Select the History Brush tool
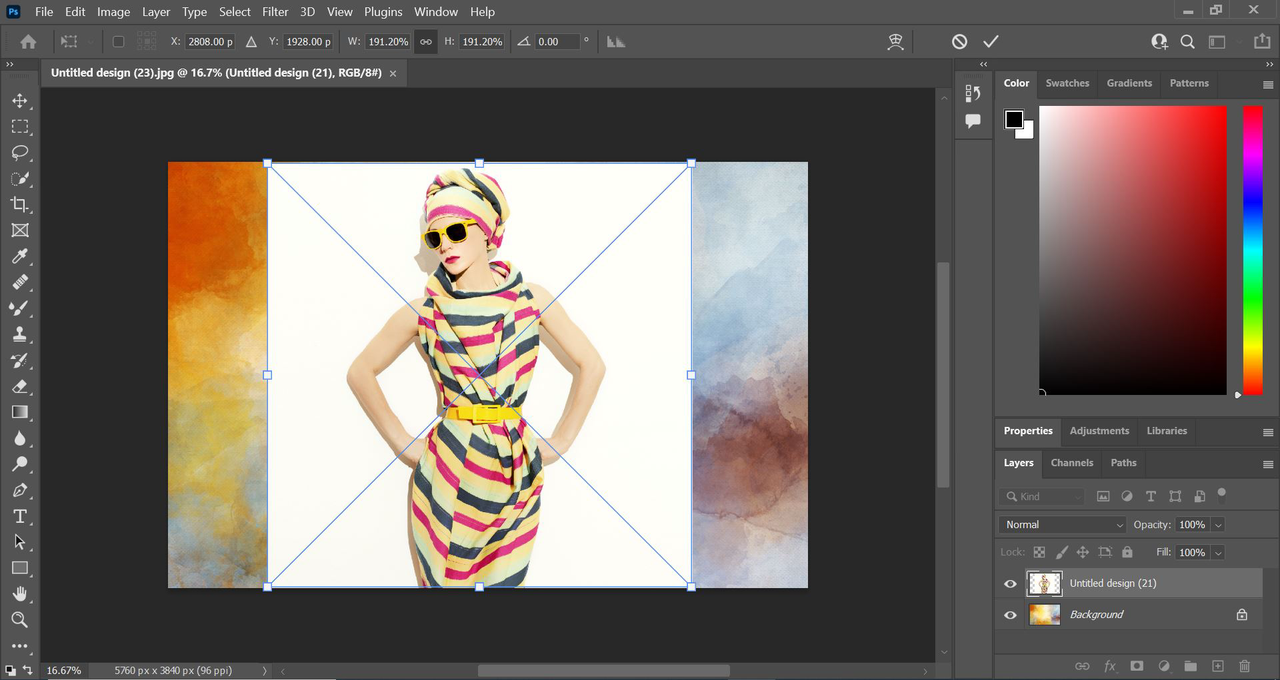The height and width of the screenshot is (680, 1280). (19, 361)
